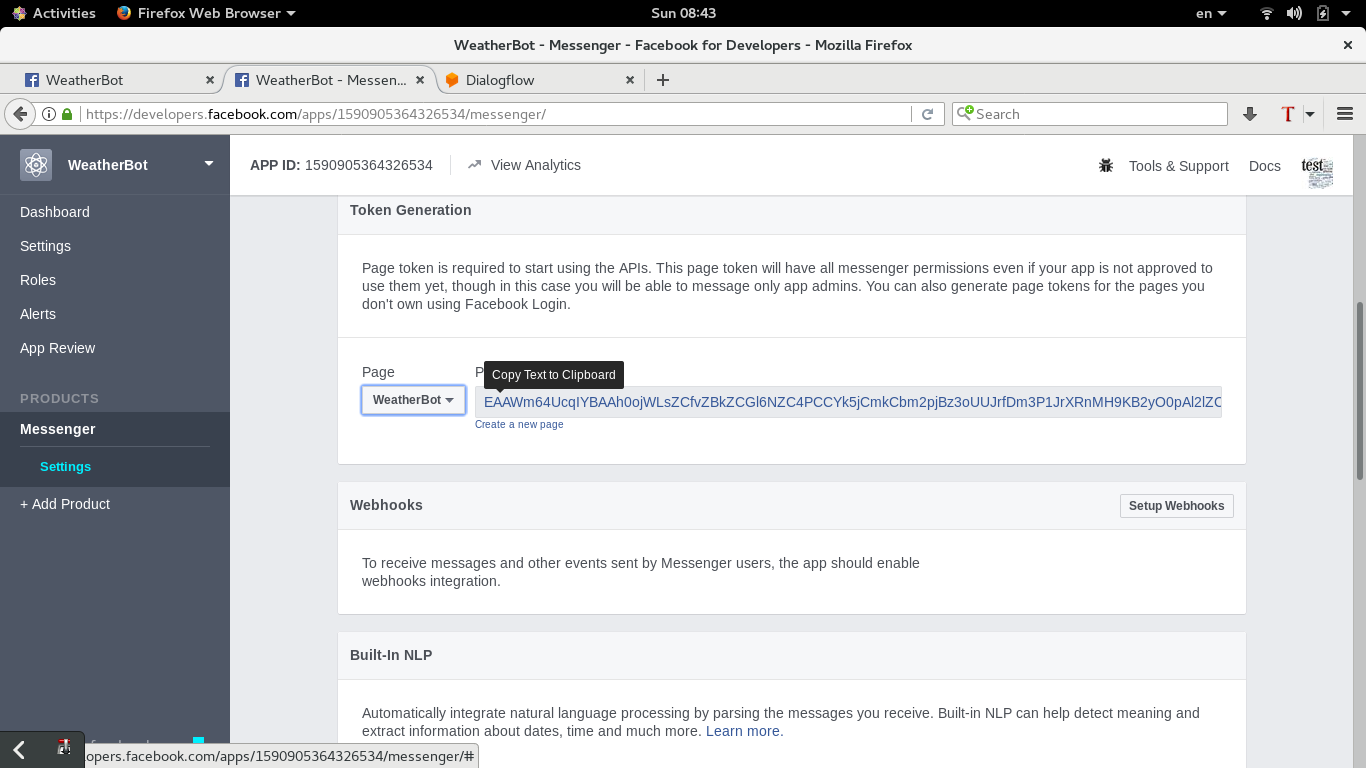Expand the WeatherBot app switcher arrow in sidebar
This screenshot has height=768, width=1366.
[209, 163]
